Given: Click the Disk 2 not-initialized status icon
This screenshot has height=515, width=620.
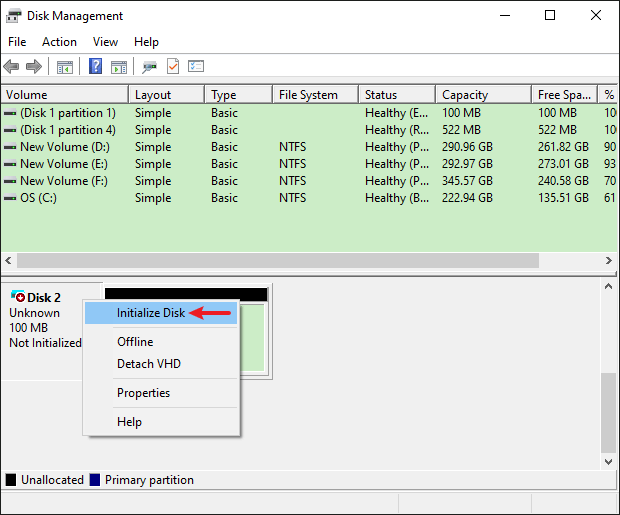Looking at the screenshot, I should (x=18, y=296).
